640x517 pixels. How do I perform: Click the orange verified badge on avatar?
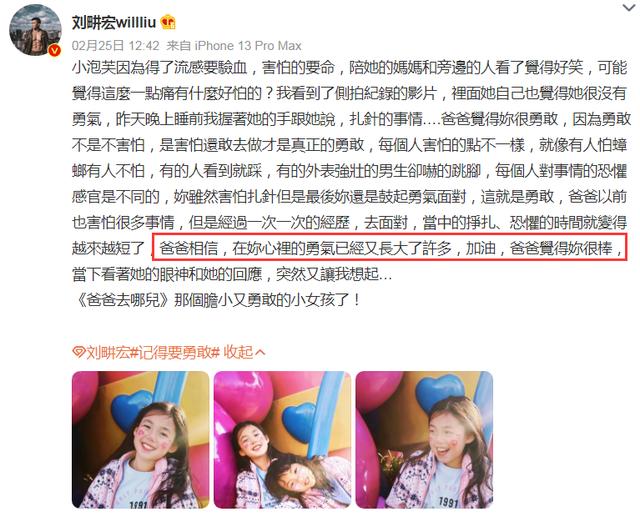point(54,50)
